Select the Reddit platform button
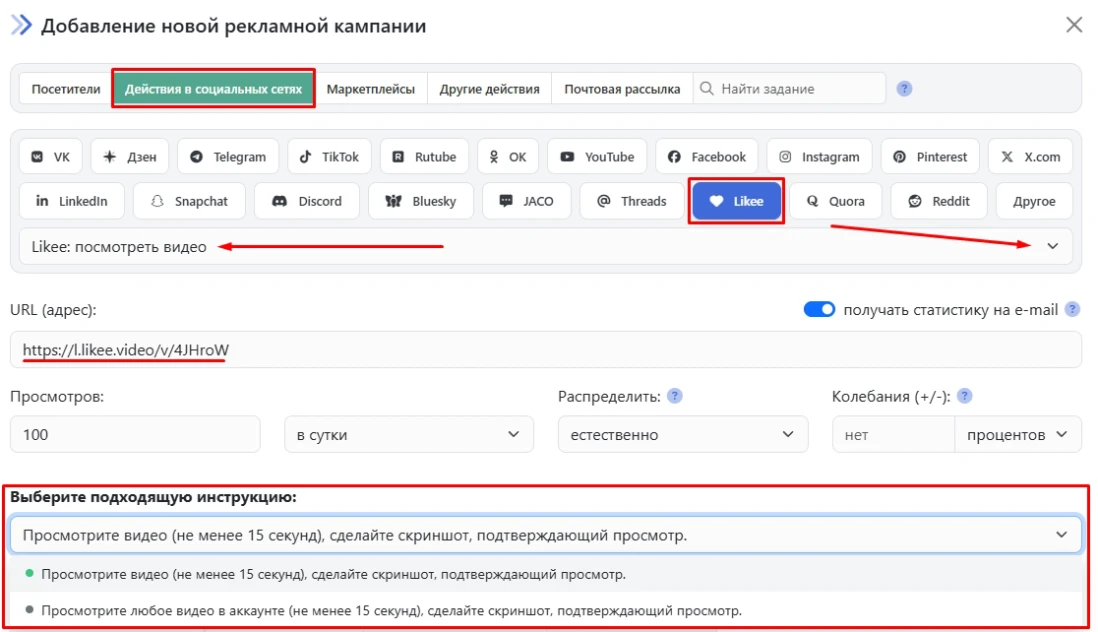The height and width of the screenshot is (632, 1098). point(939,201)
